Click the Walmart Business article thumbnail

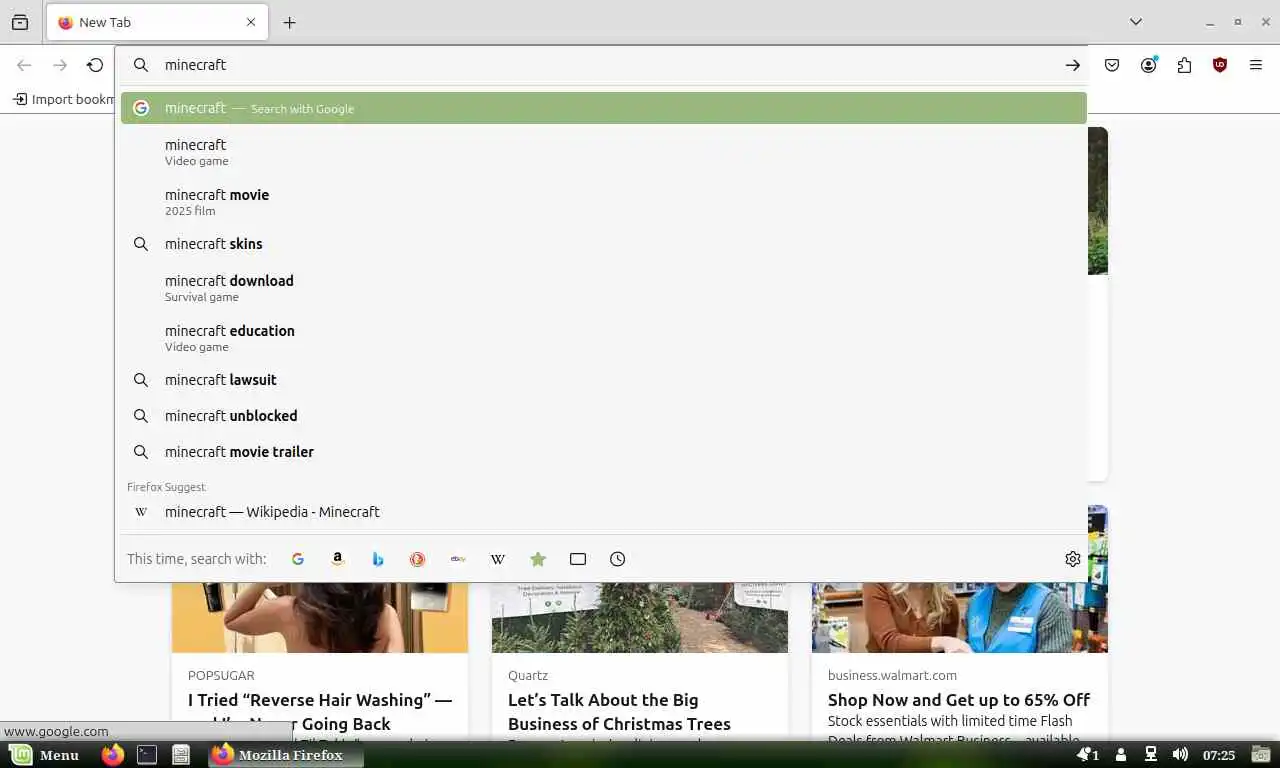tap(960, 618)
